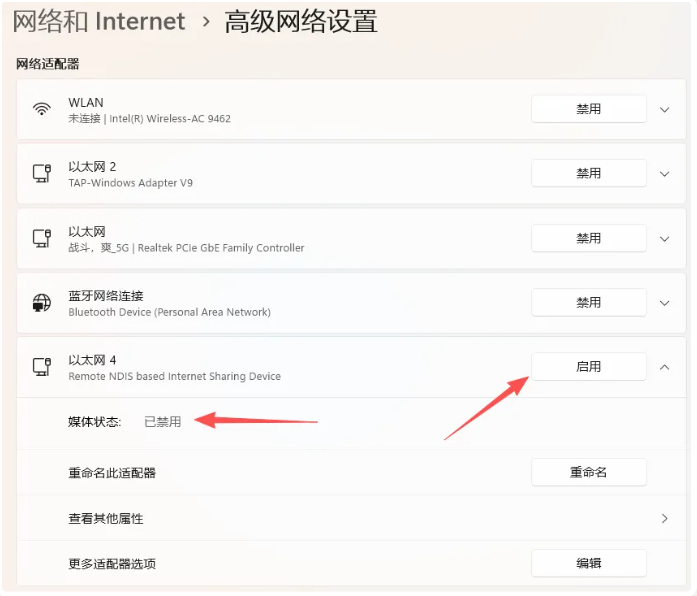The image size is (697, 596).
Task: Click the 重命名 button
Action: click(x=589, y=472)
